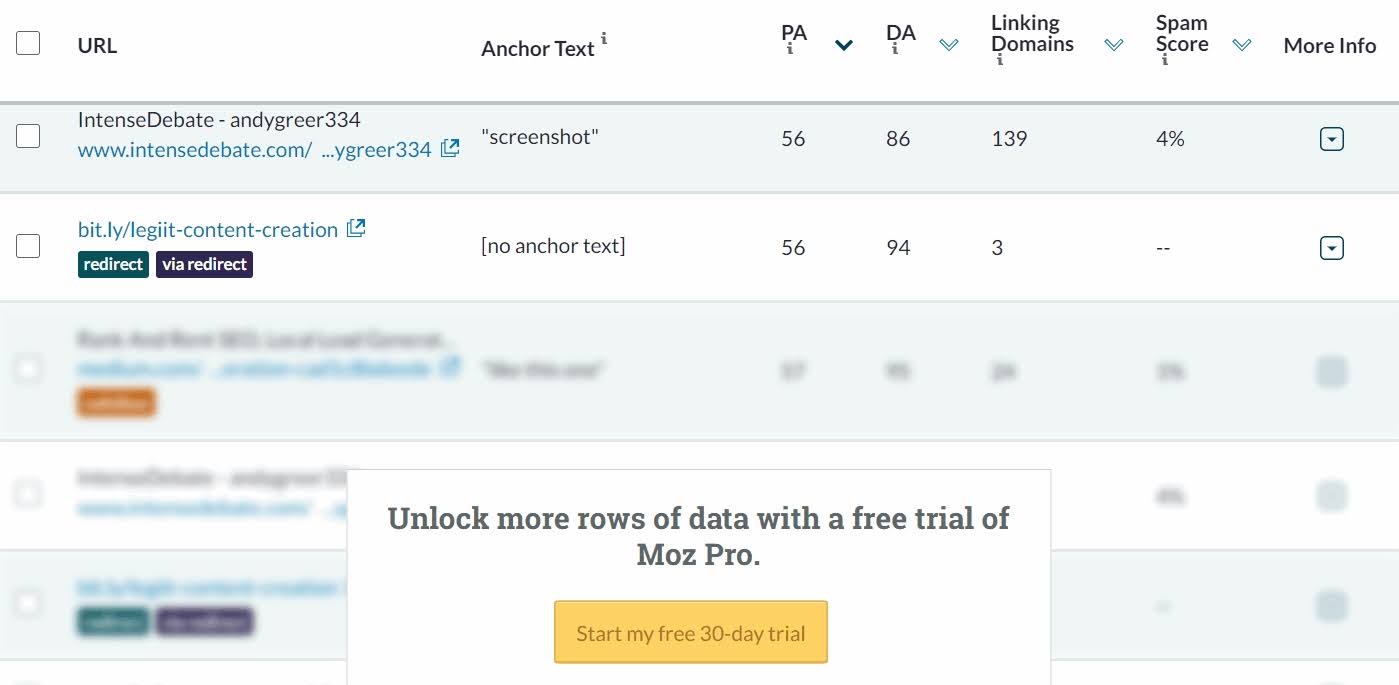Open external link icon beside bit.ly/legiit-content-creation

pyautogui.click(x=356, y=228)
